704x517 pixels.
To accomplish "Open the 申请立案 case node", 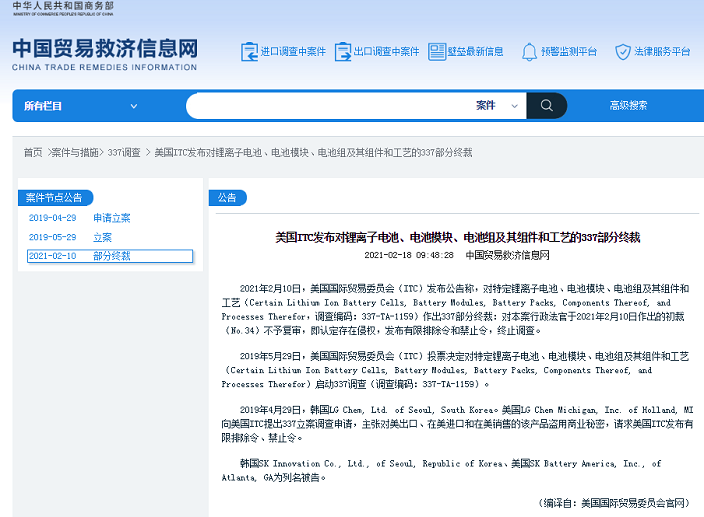I will coord(112,218).
